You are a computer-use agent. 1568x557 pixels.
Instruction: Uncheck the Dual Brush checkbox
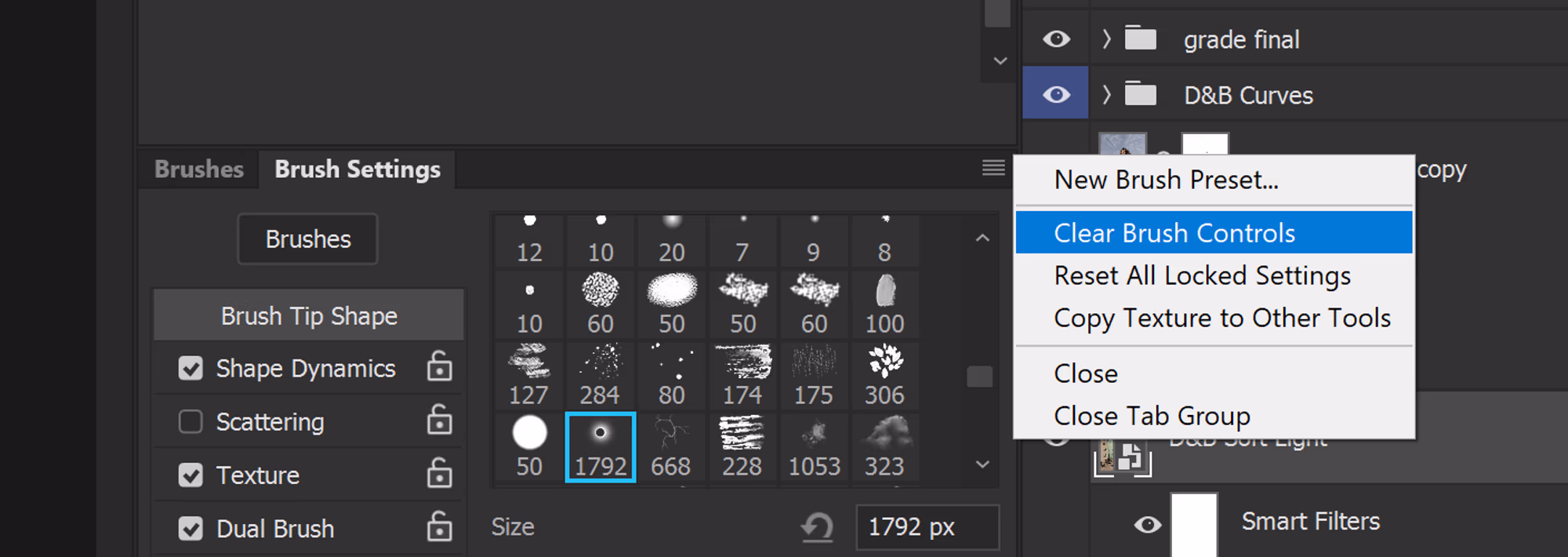191,529
